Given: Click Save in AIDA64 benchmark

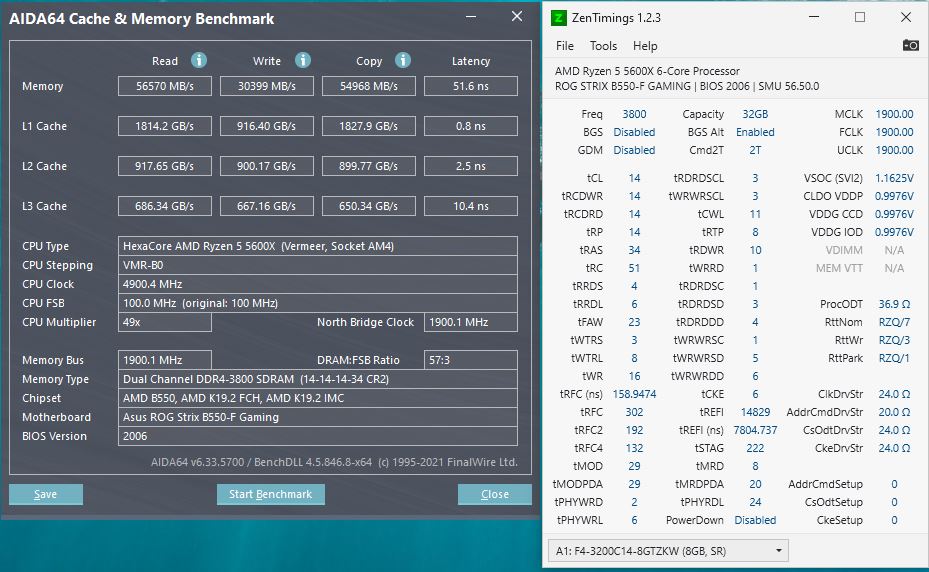Looking at the screenshot, I should (46, 494).
